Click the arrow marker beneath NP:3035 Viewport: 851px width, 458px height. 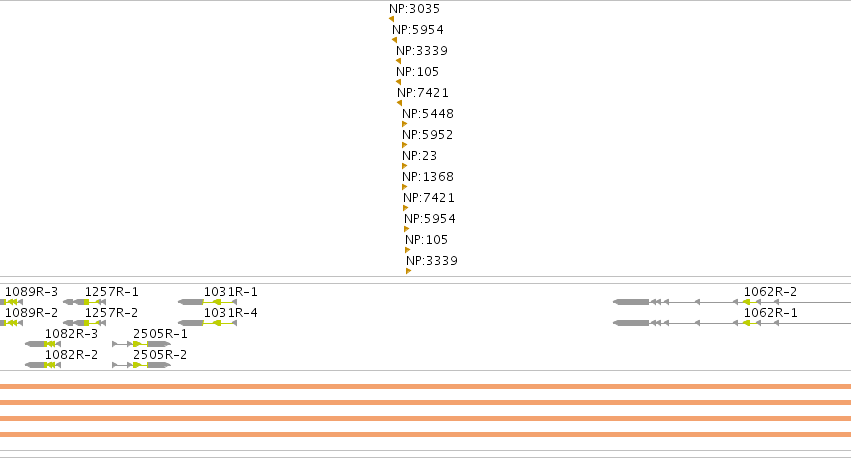(x=391, y=19)
